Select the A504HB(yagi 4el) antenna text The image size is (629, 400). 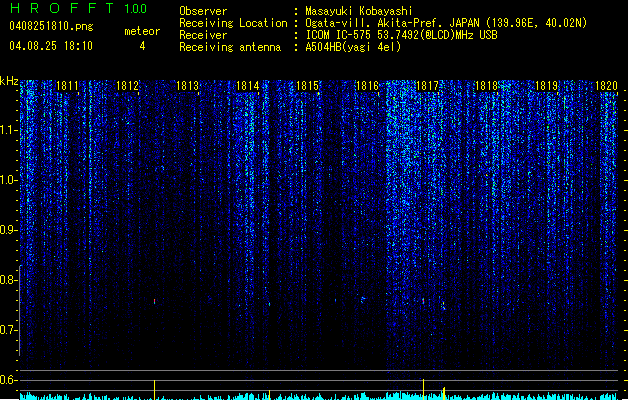pyautogui.click(x=353, y=47)
